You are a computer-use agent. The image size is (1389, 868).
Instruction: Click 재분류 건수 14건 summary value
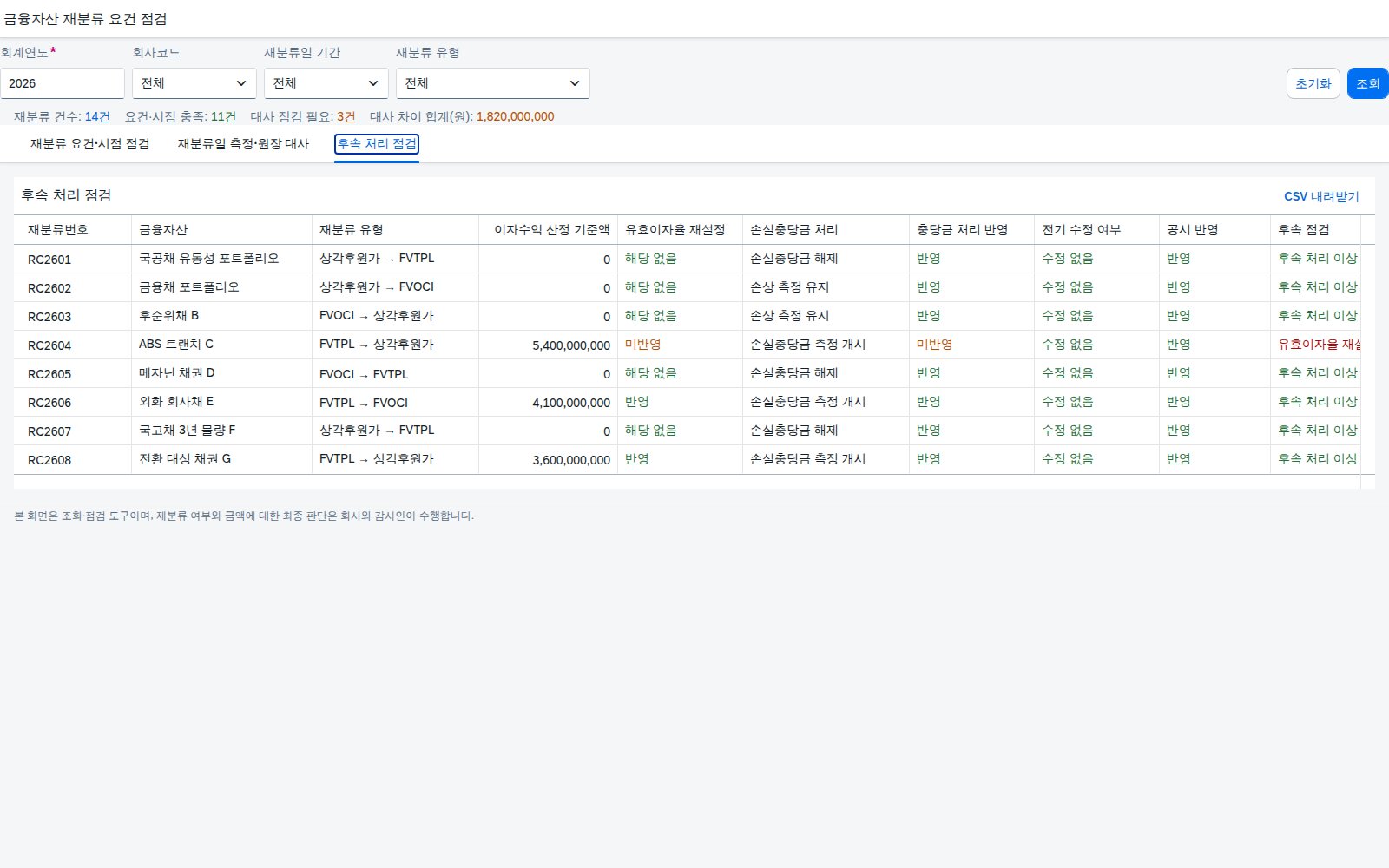pyautogui.click(x=97, y=116)
